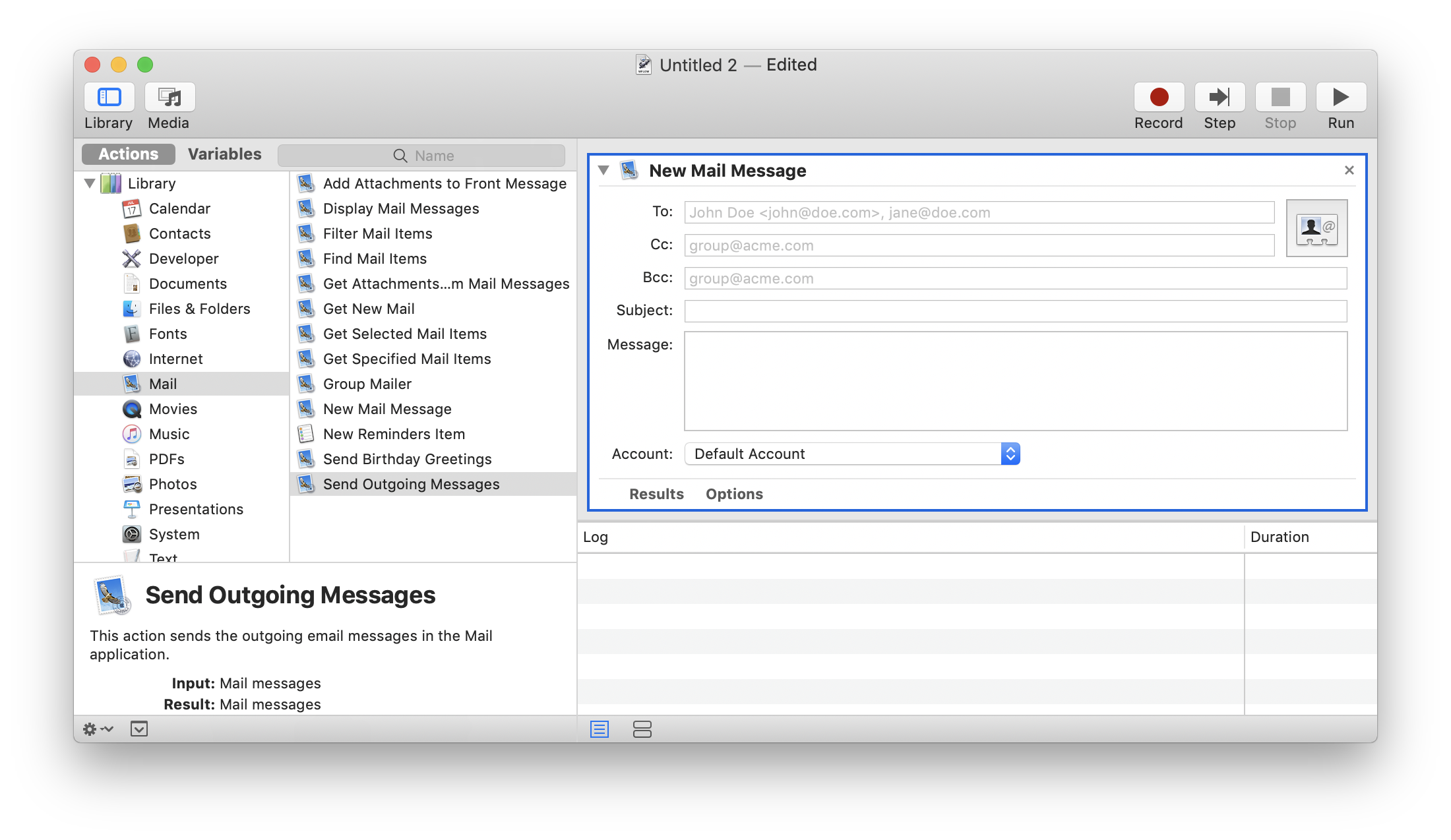Image resolution: width=1451 pixels, height=840 pixels.
Task: Click the Bcc address field
Action: (1016, 278)
